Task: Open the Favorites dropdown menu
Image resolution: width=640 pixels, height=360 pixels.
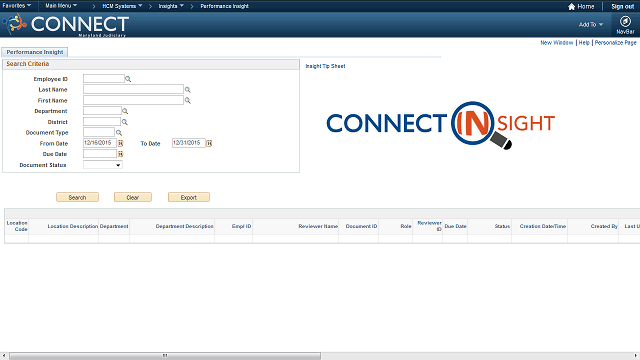Action: (17, 6)
